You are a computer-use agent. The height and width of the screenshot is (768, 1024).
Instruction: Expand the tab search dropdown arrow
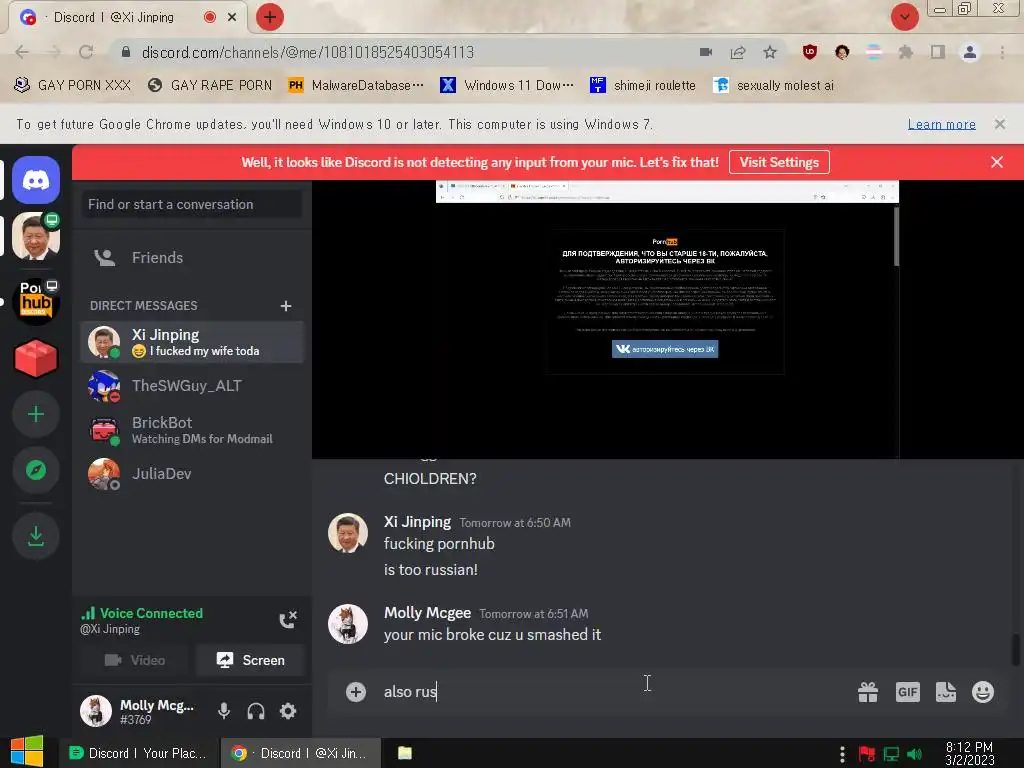tap(904, 17)
